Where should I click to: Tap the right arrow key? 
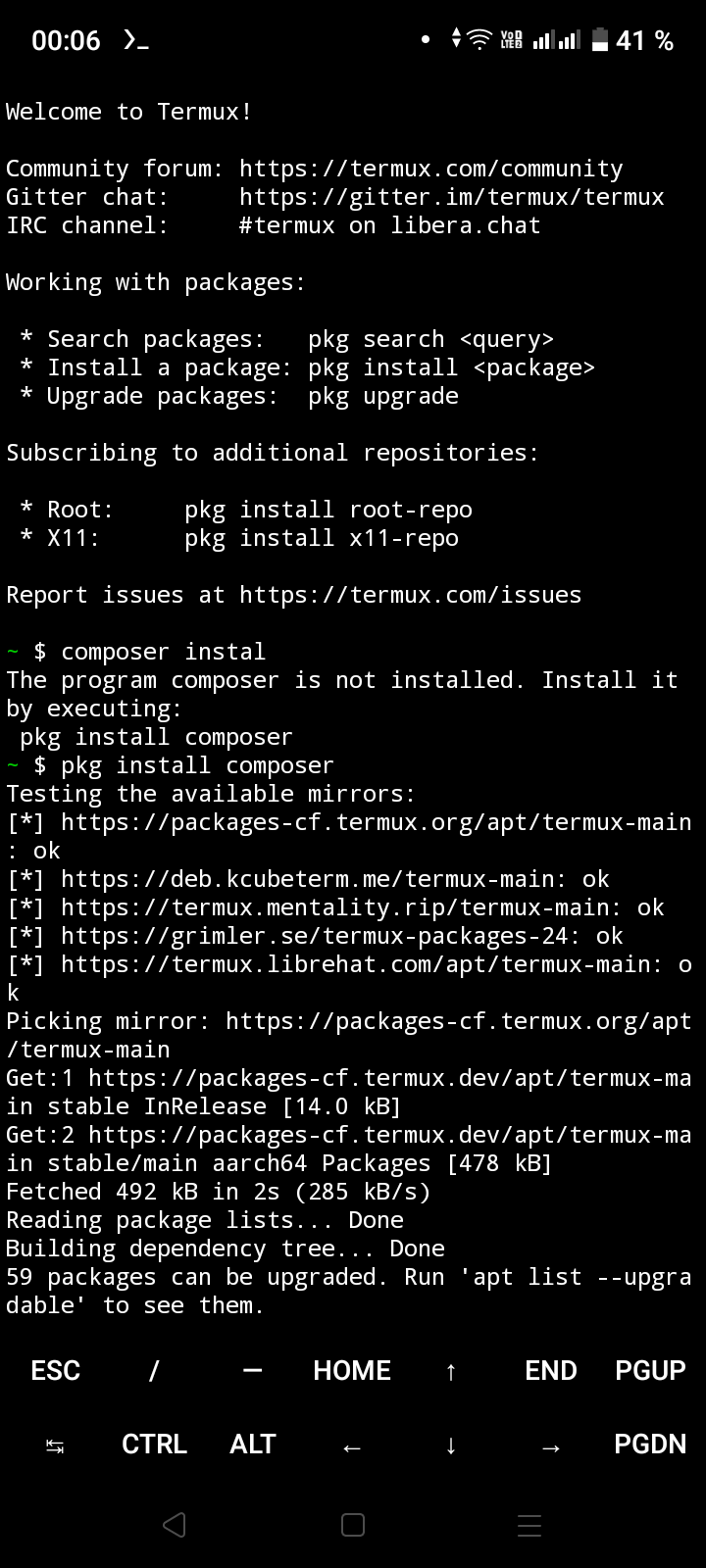point(551,1445)
